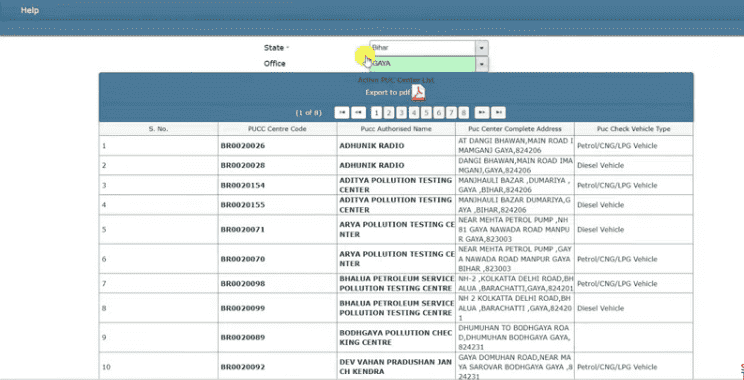
Task: Open the State dropdown arrow
Action: 482,48
